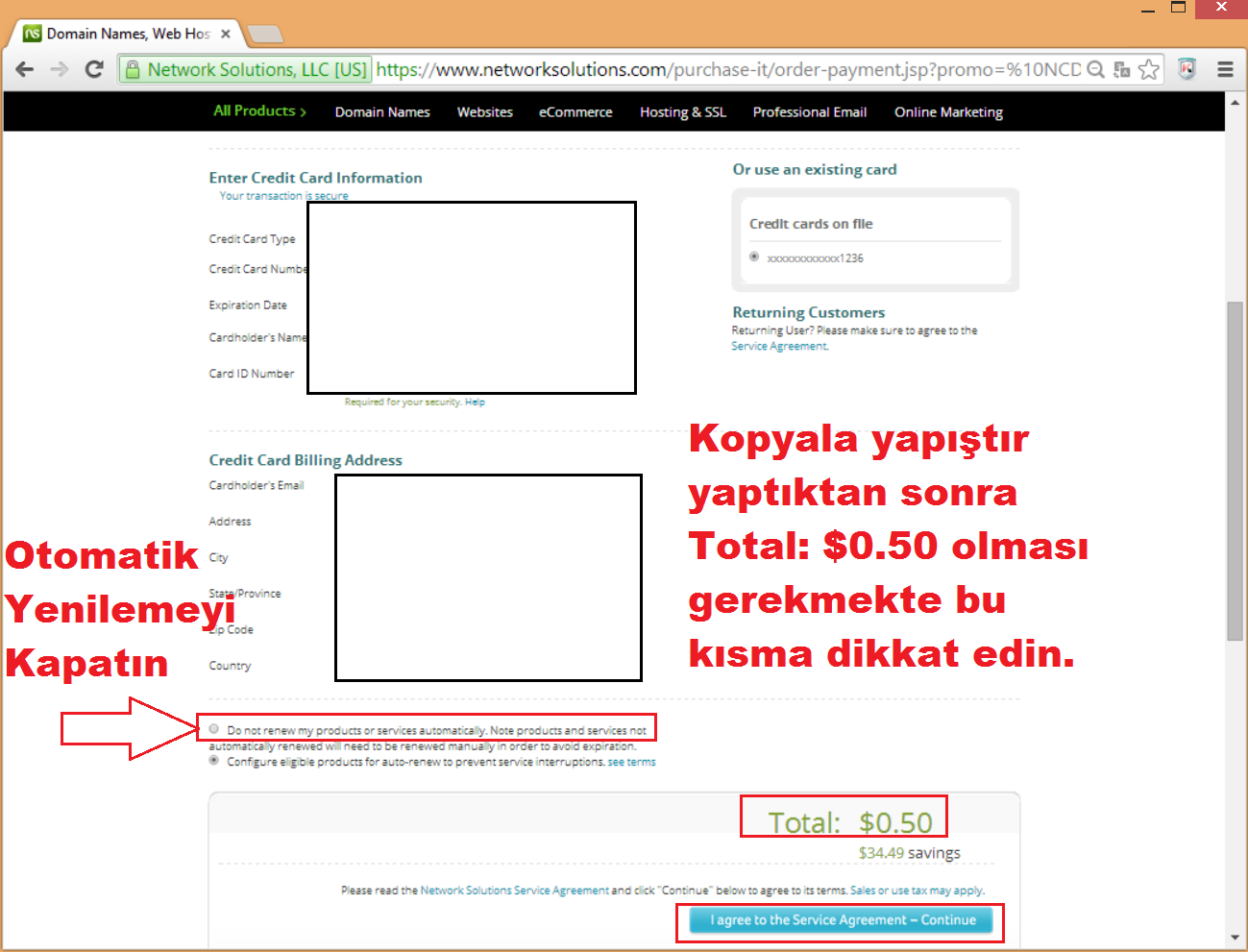Viewport: 1248px width, 952px height.
Task: Click the zoom magnifier icon in address bar
Action: (x=1095, y=69)
